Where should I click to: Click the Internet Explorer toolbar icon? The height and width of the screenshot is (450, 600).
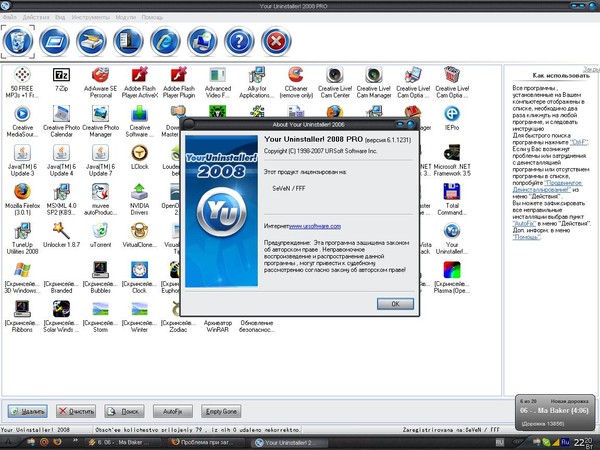(163, 41)
